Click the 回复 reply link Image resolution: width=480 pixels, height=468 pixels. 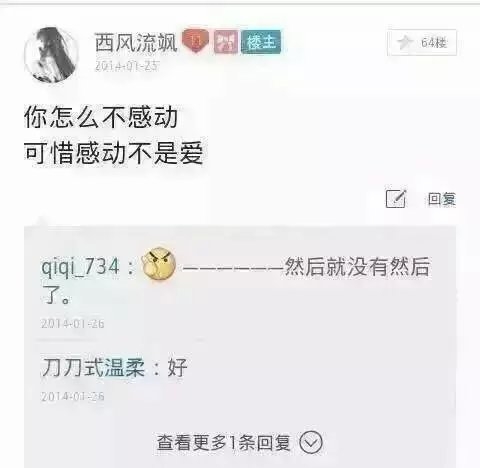click(x=442, y=199)
